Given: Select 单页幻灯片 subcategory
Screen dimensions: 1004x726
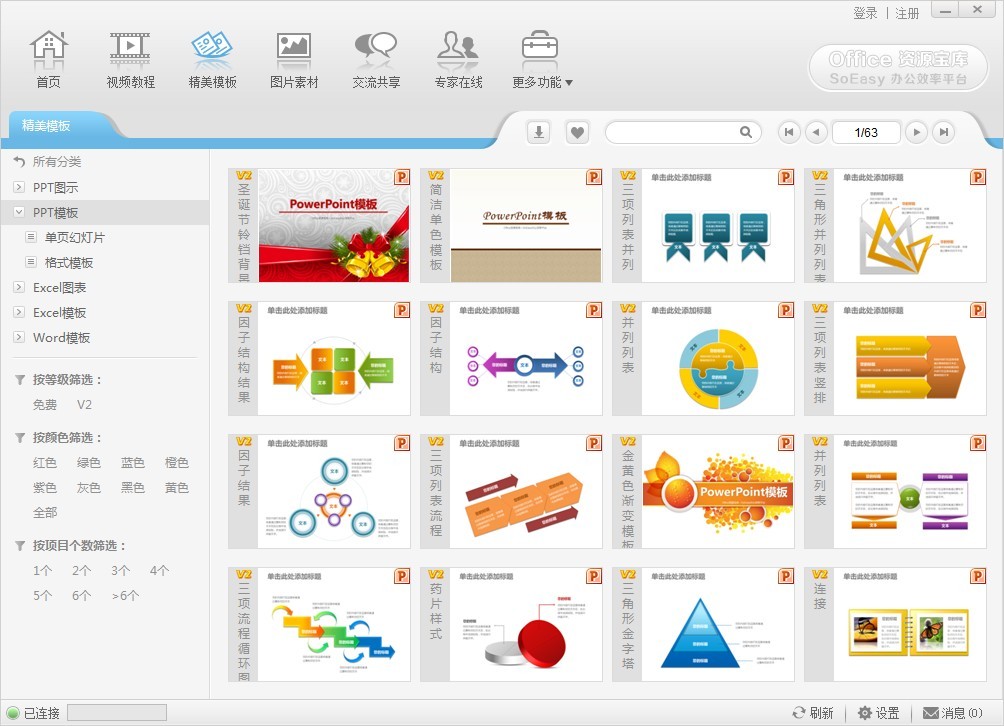Looking at the screenshot, I should coord(74,238).
